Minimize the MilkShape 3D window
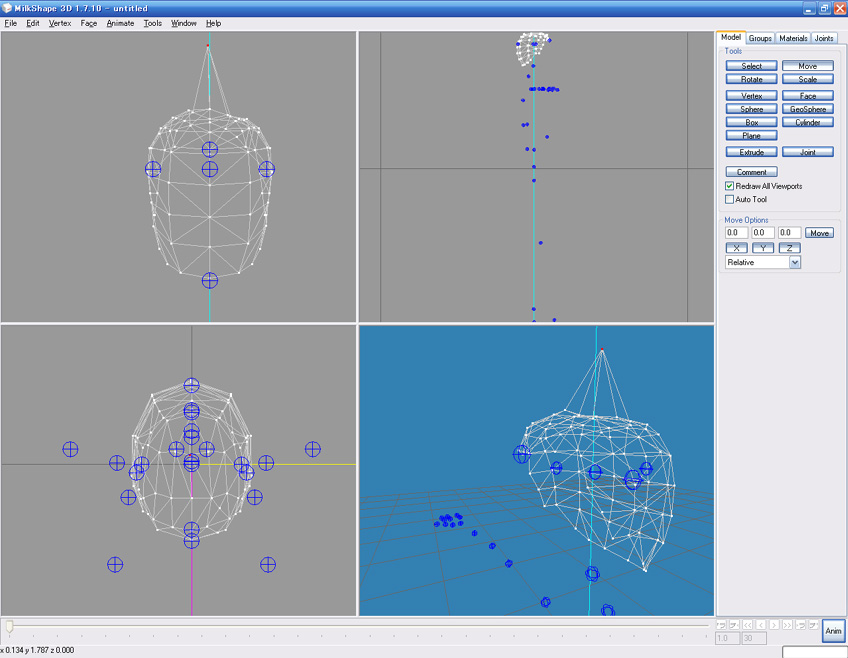The image size is (848, 658). click(809, 9)
